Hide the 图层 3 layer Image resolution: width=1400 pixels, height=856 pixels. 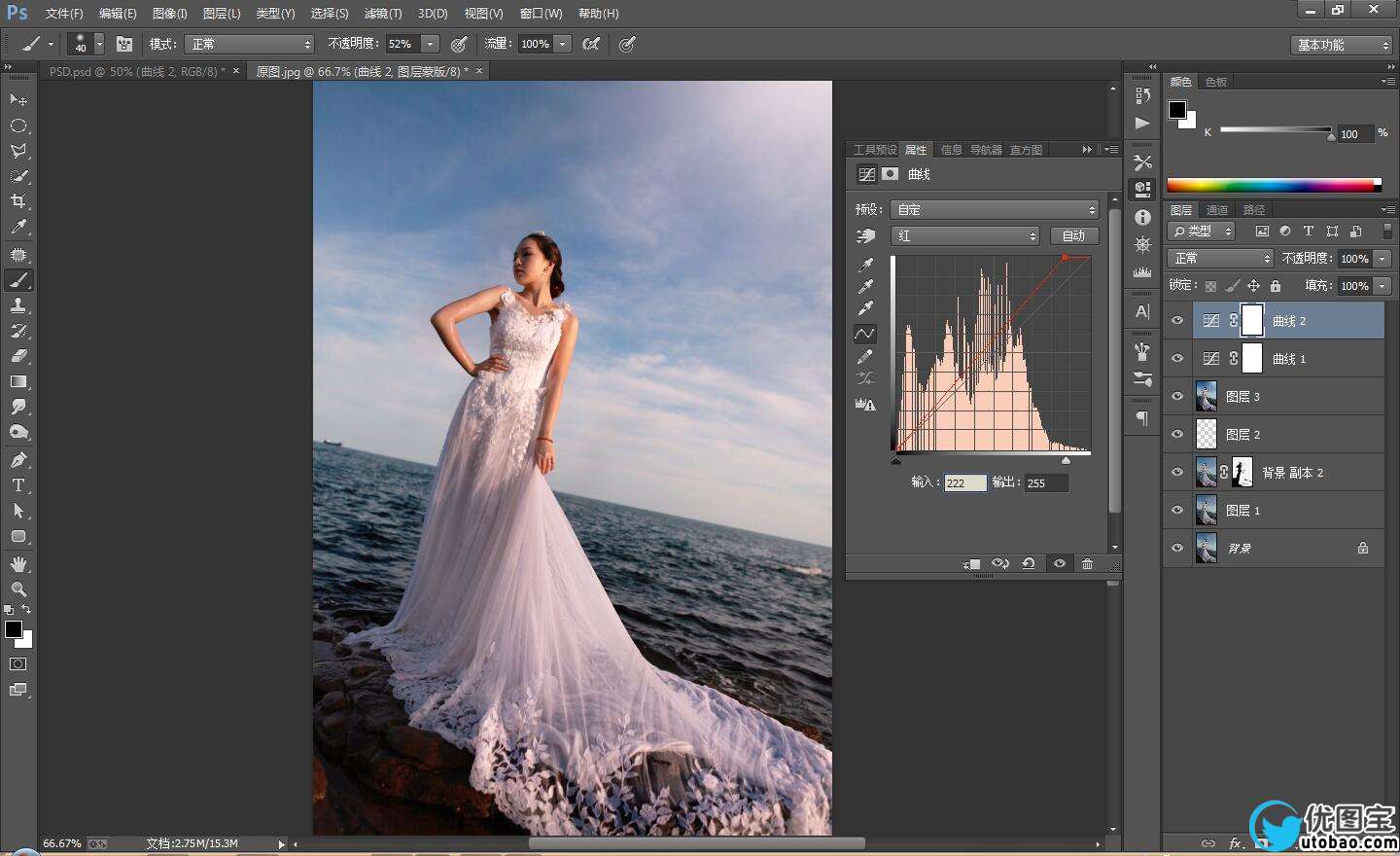tap(1177, 397)
